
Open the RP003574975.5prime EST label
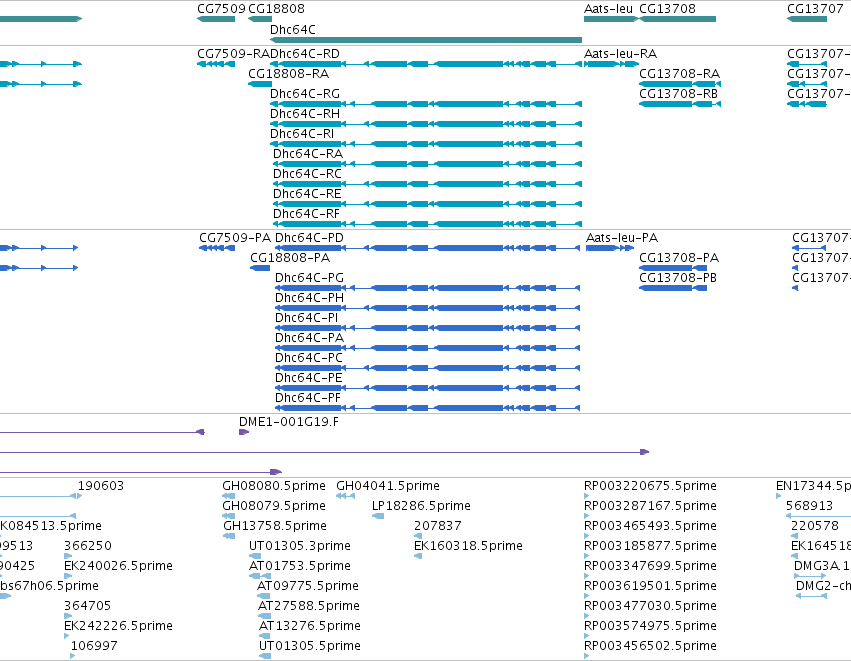point(650,626)
